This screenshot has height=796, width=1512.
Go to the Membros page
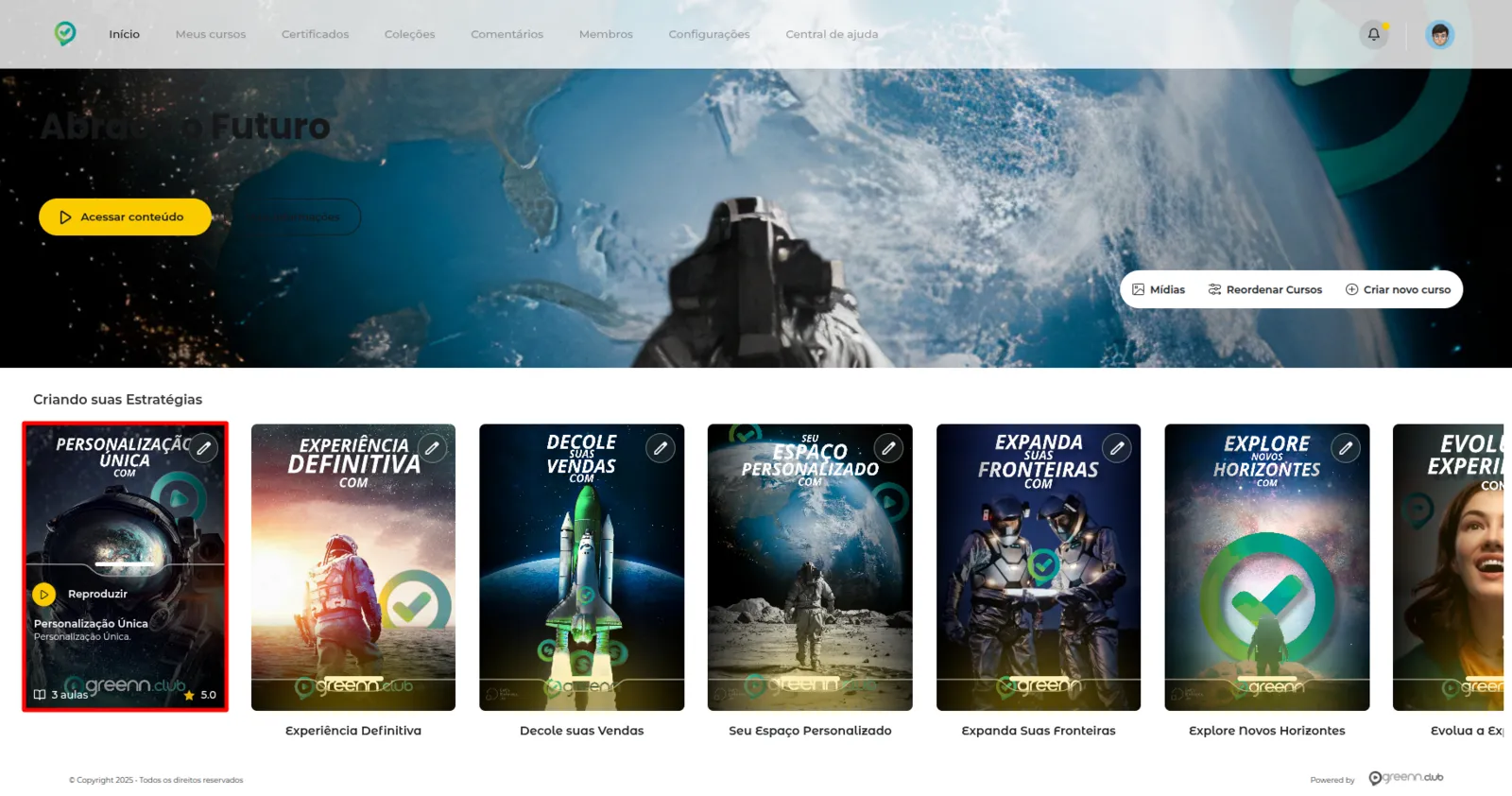point(606,34)
